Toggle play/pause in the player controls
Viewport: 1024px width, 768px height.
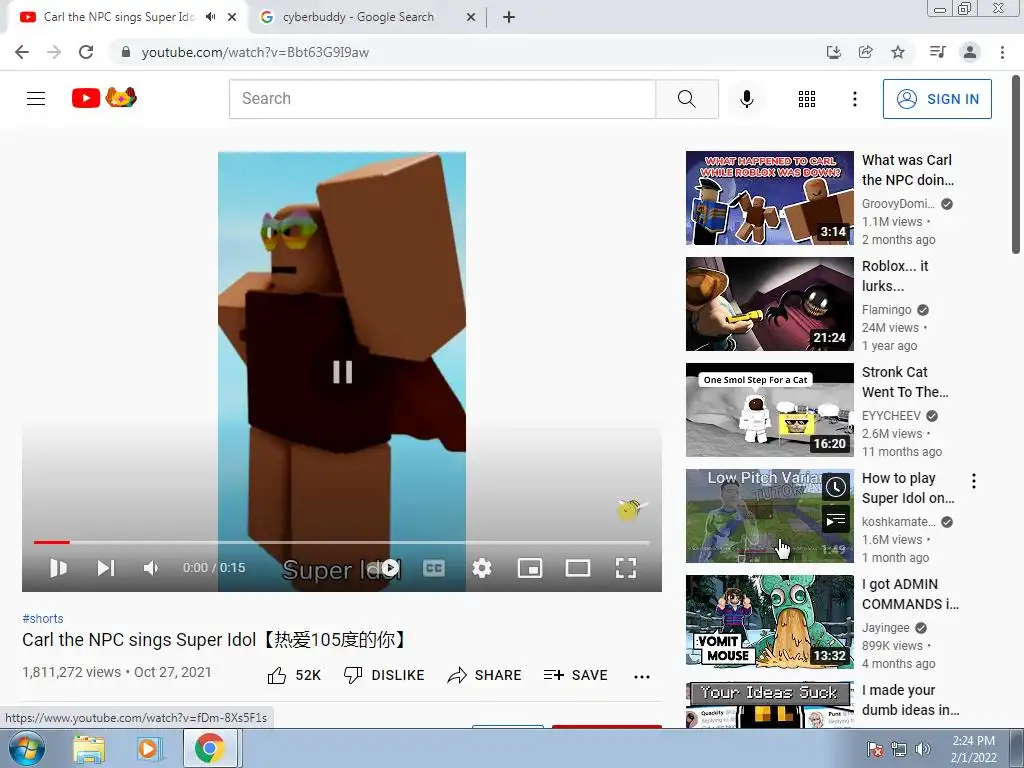pyautogui.click(x=59, y=568)
